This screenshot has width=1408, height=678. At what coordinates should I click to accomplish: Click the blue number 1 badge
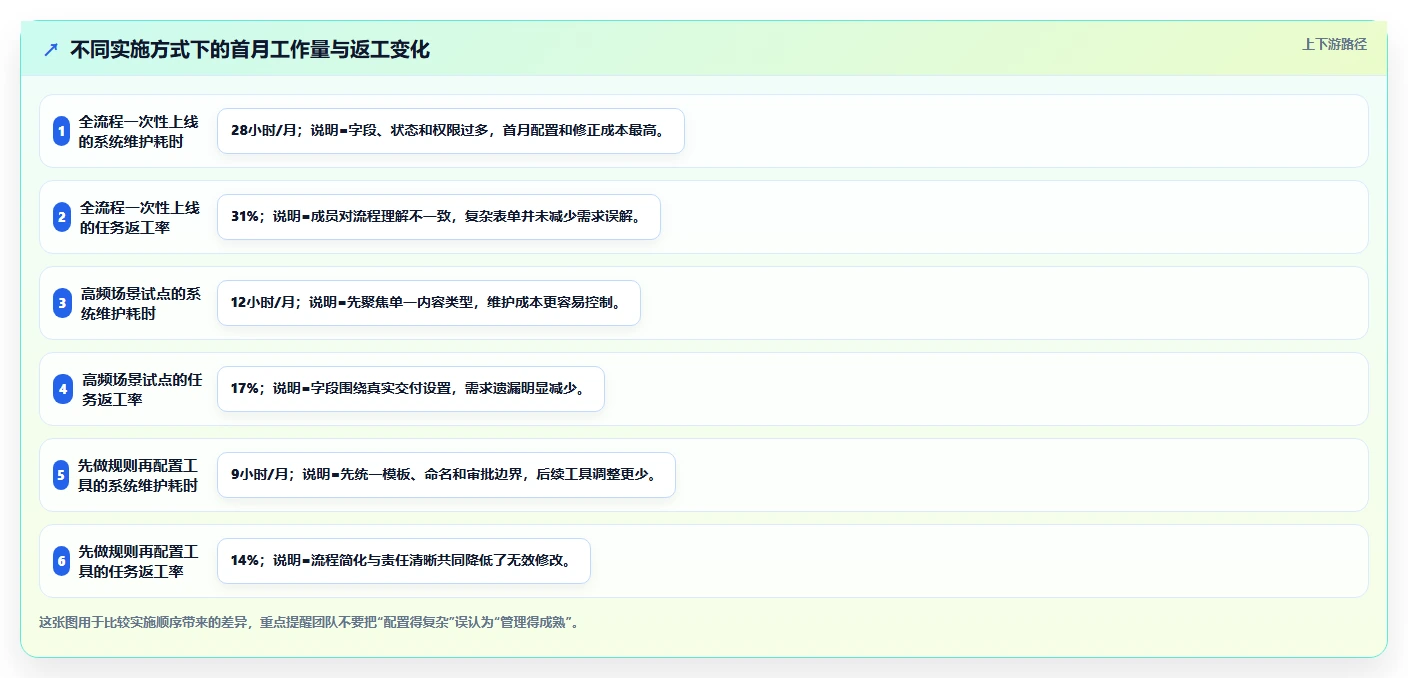(61, 131)
